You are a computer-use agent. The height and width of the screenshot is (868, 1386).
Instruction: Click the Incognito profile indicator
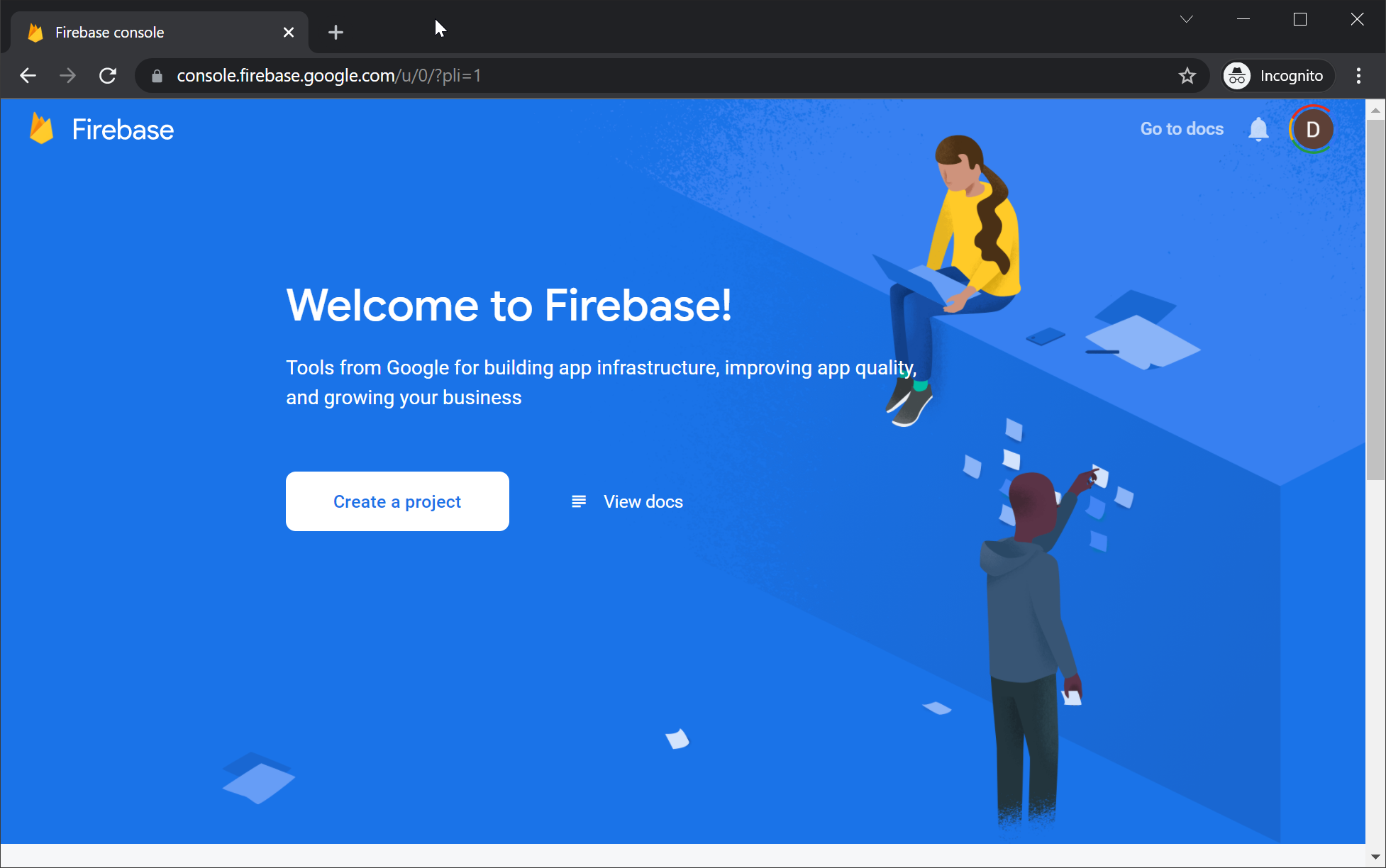1278,76
